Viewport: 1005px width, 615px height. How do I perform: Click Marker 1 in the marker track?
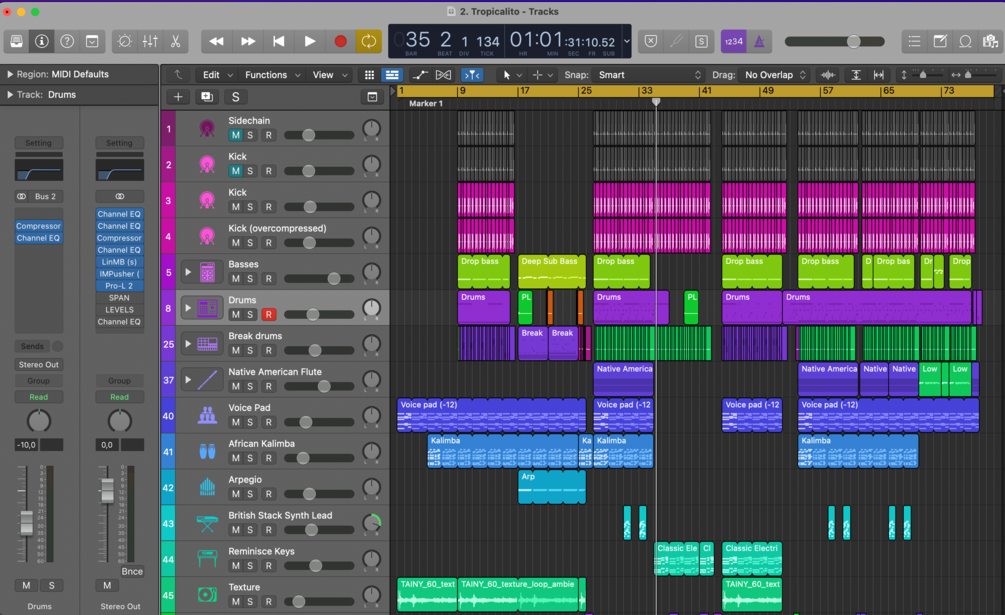tap(426, 103)
